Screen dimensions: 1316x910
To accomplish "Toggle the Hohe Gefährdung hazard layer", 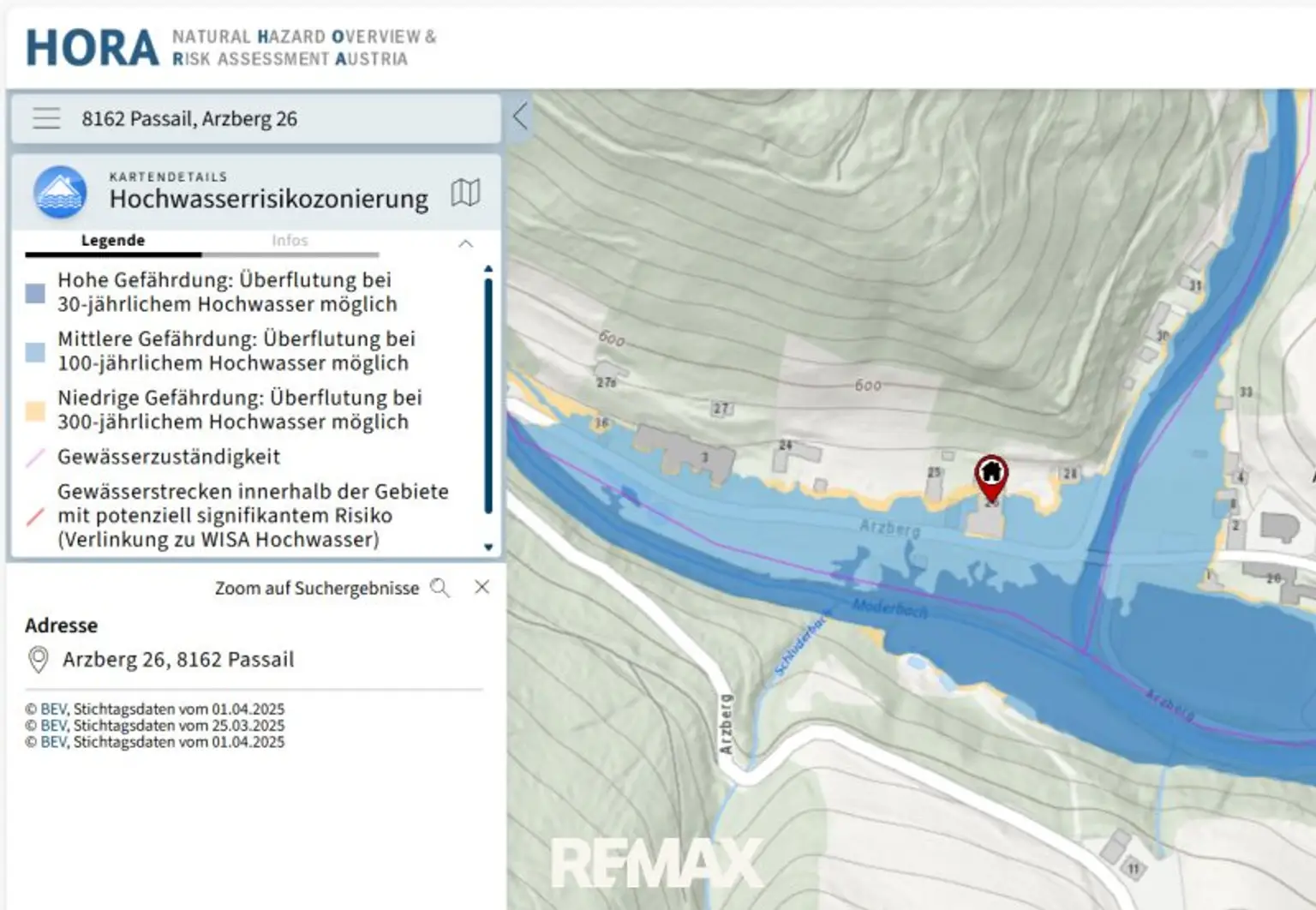I will tap(35, 292).
